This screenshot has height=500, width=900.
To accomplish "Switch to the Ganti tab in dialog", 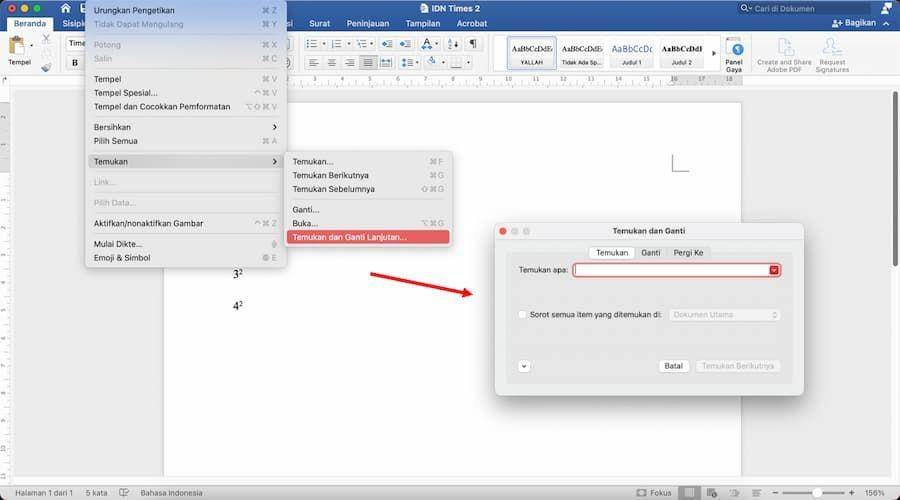I will (x=650, y=253).
